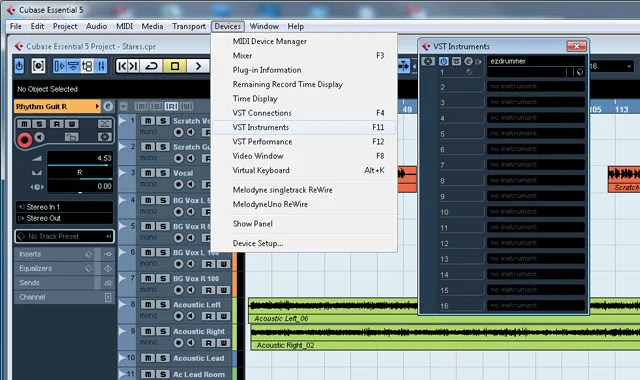Screen dimensions: 640x380
Task: Open the No Track Preset selector
Action: click(64, 236)
